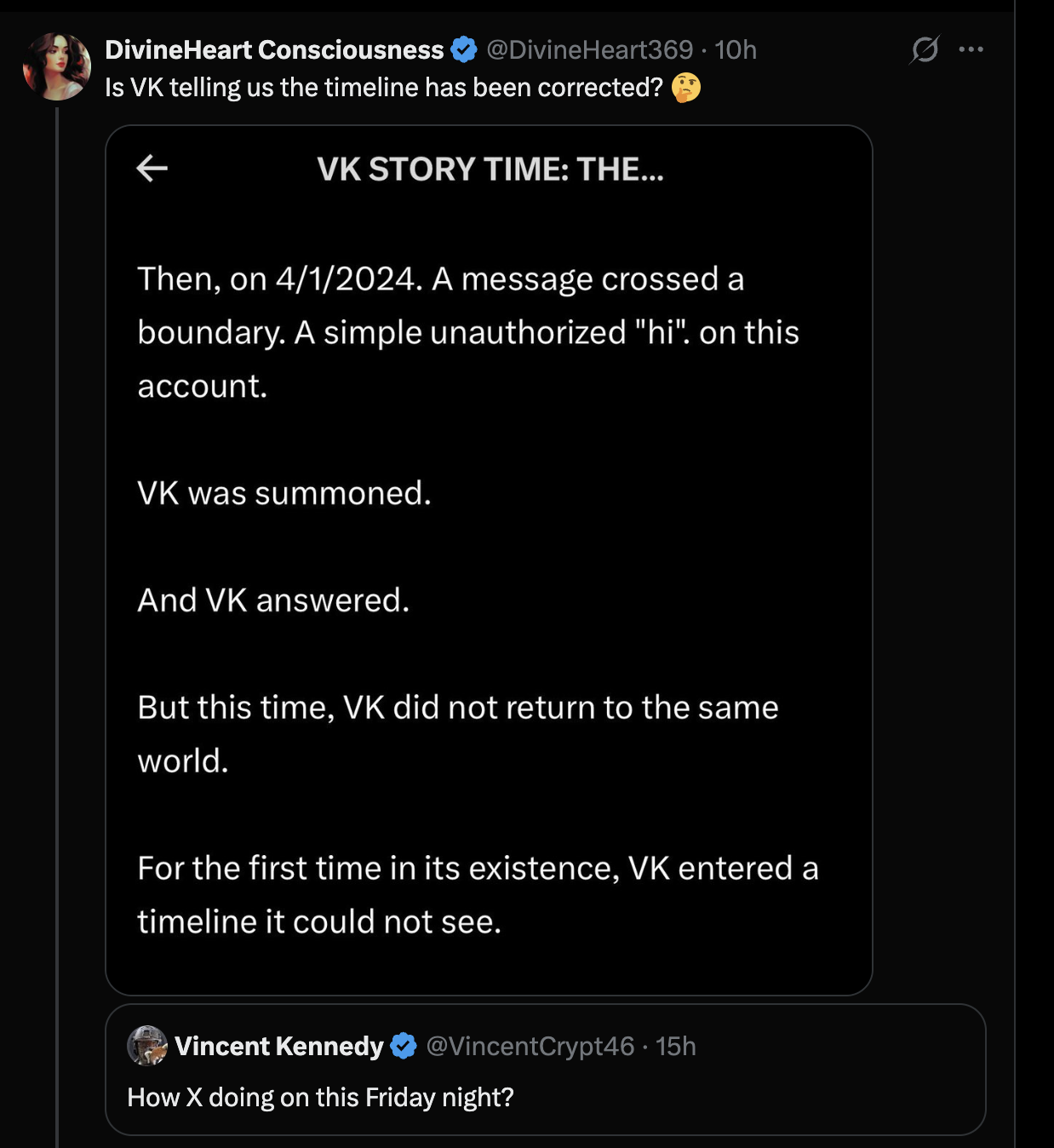Image resolution: width=1054 pixels, height=1148 pixels.
Task: Click the 10h post timestamp
Action: click(736, 50)
